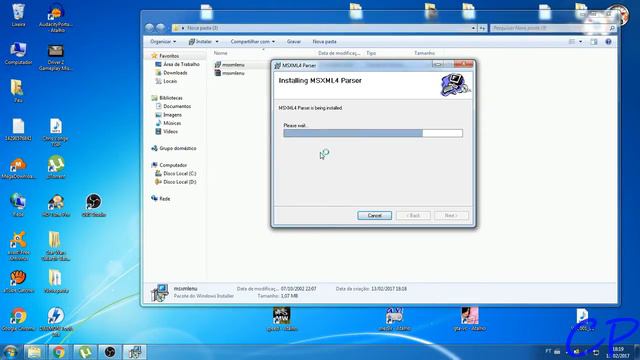640x360 pixels.
Task: Open the Avast Free Antivirus desktop shortcut
Action: (x=18, y=246)
